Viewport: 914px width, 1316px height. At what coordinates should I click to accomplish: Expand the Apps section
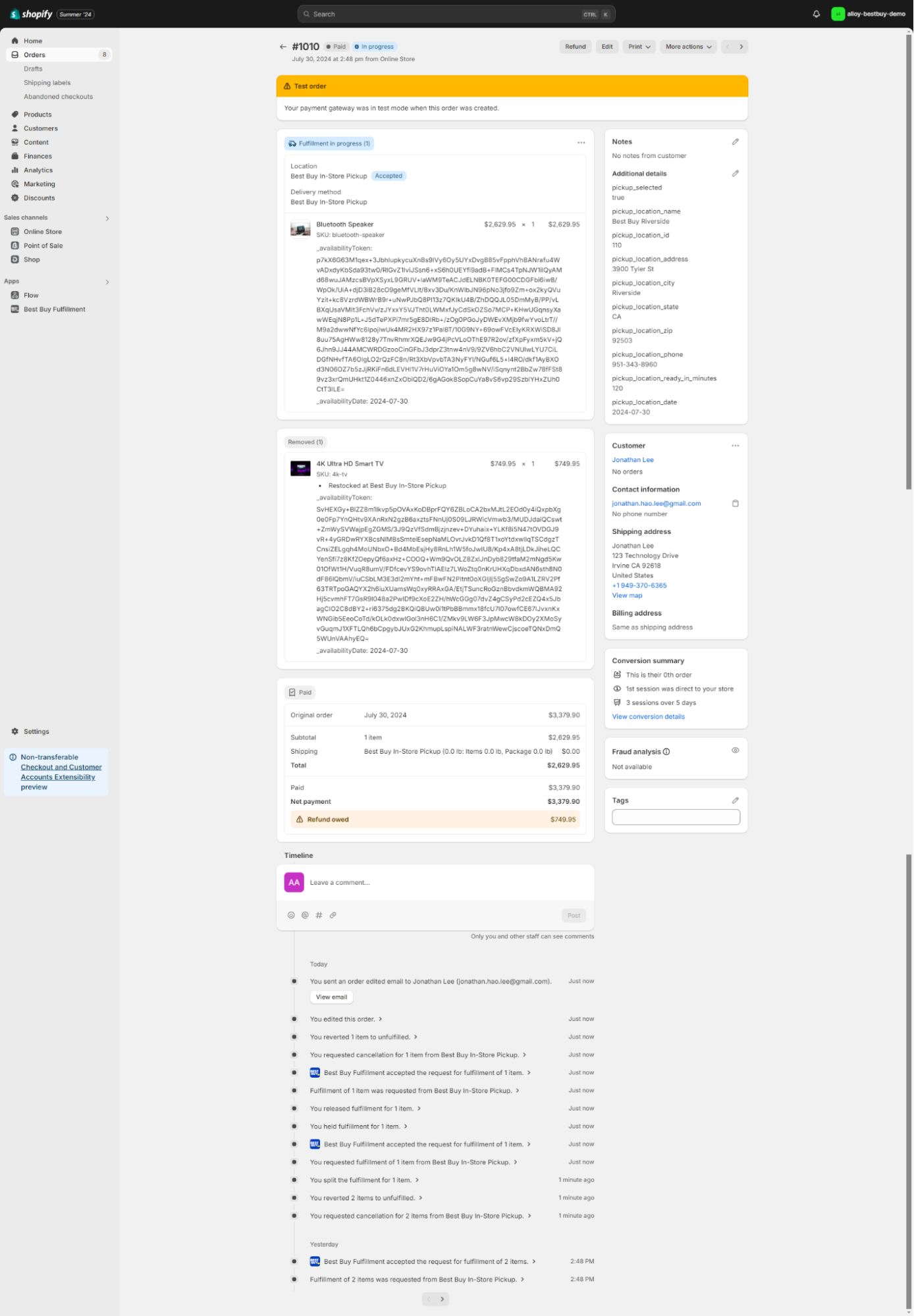107,282
